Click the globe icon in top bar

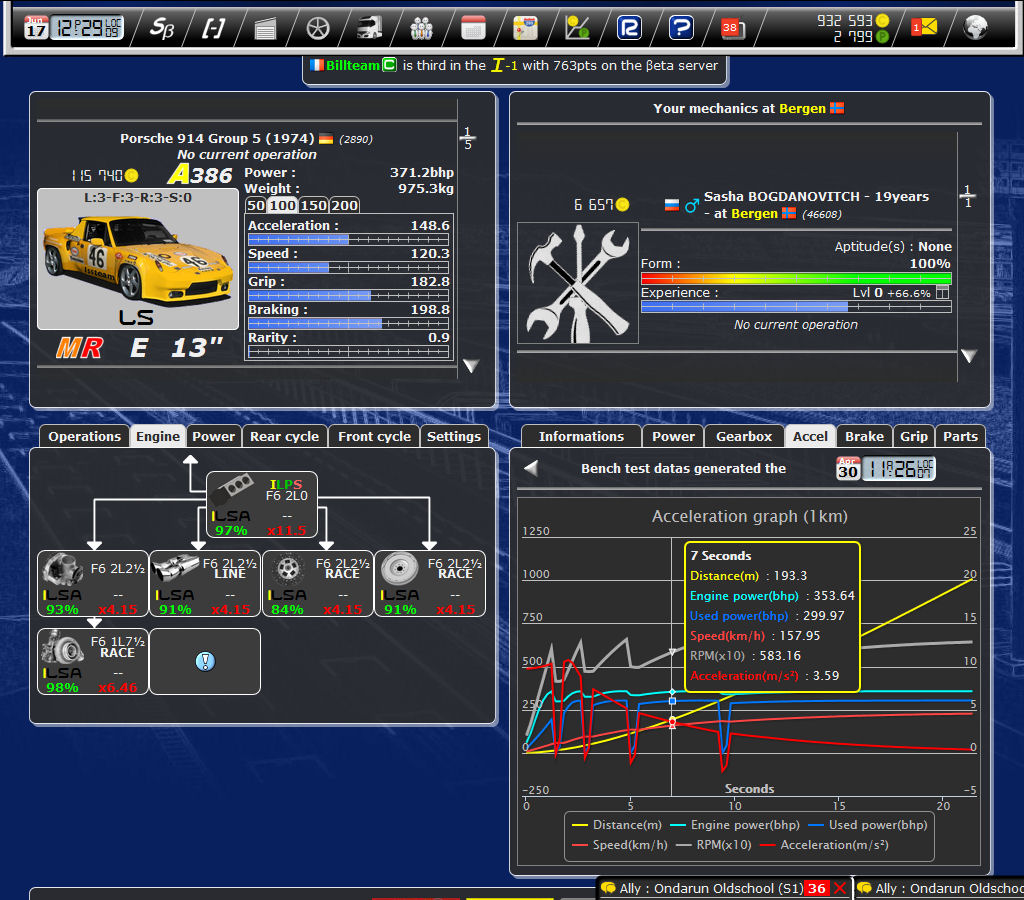point(976,27)
